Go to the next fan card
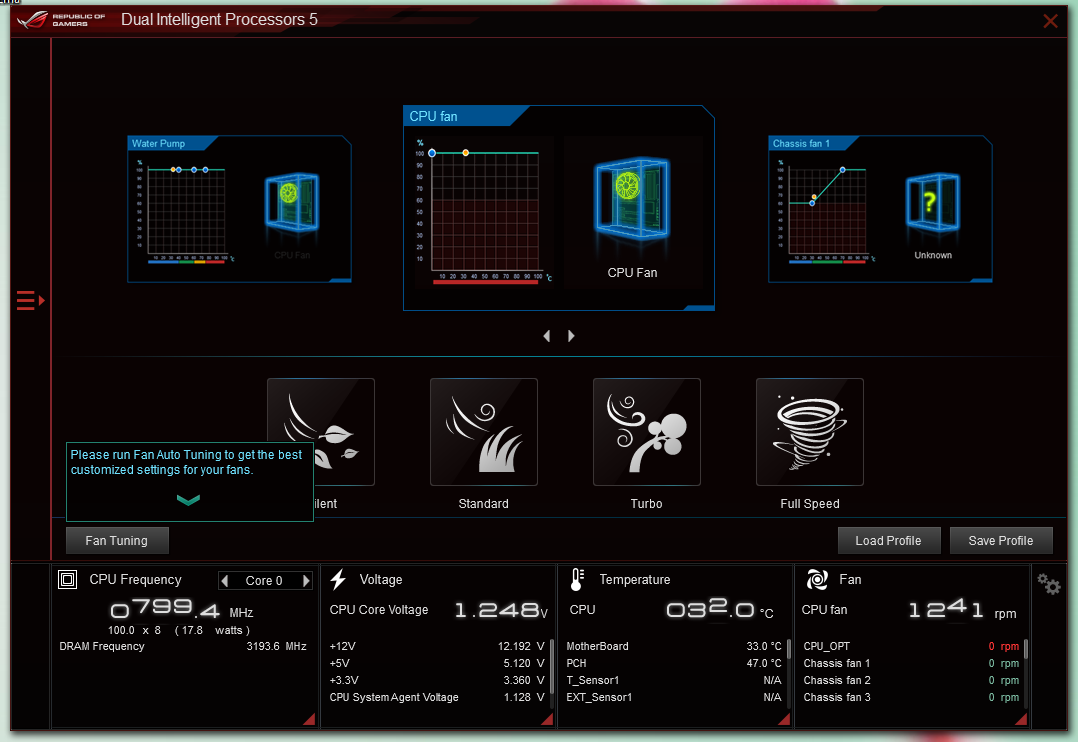 pyautogui.click(x=571, y=336)
